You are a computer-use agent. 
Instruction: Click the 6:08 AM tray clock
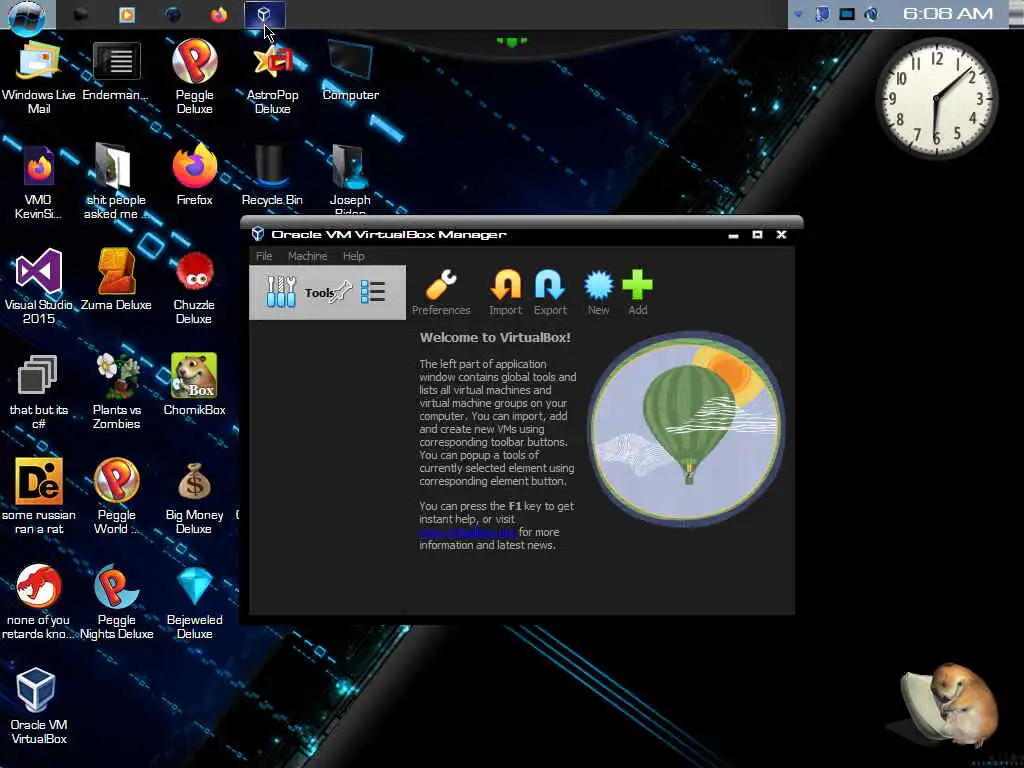(948, 14)
